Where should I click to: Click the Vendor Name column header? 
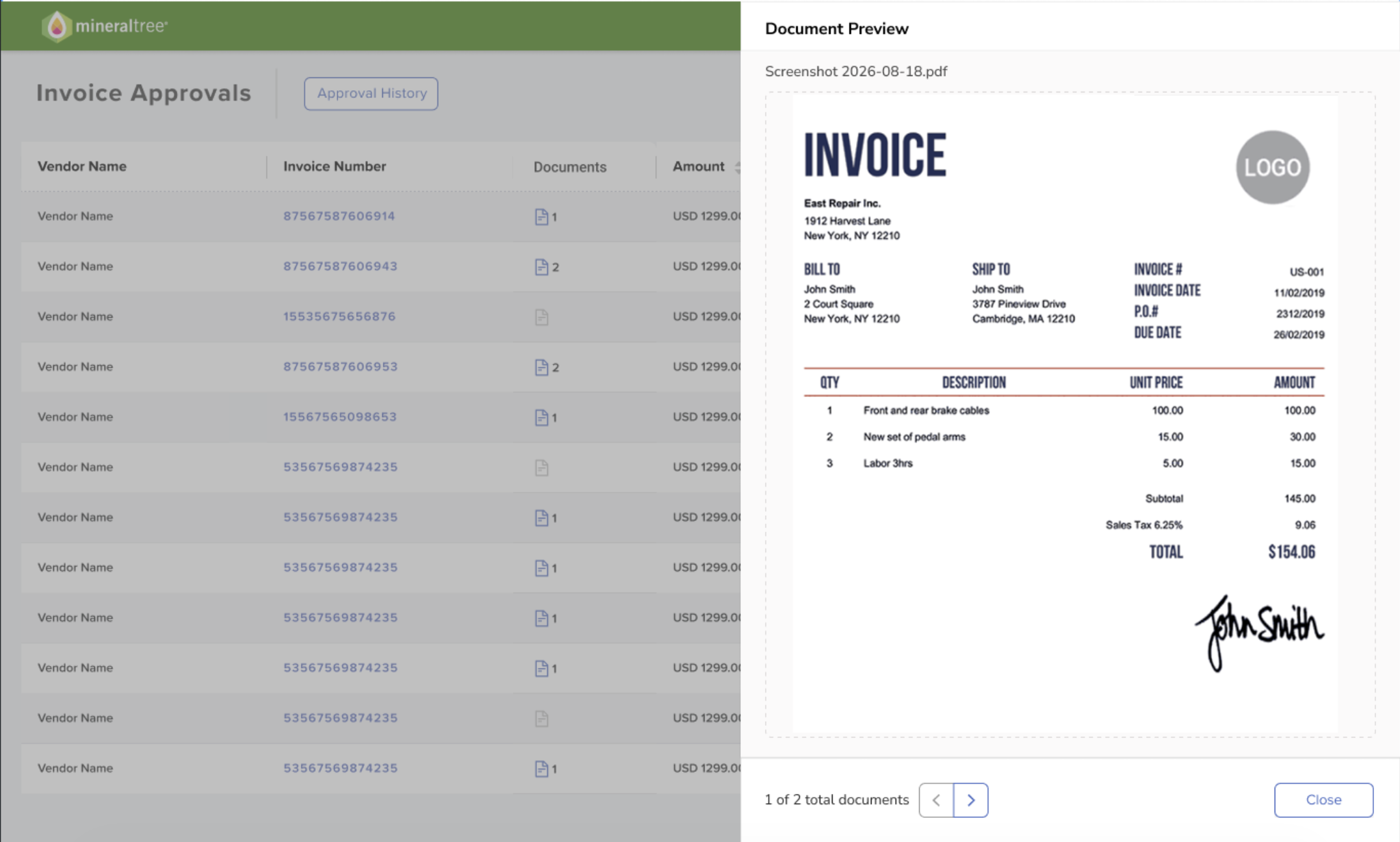(82, 166)
